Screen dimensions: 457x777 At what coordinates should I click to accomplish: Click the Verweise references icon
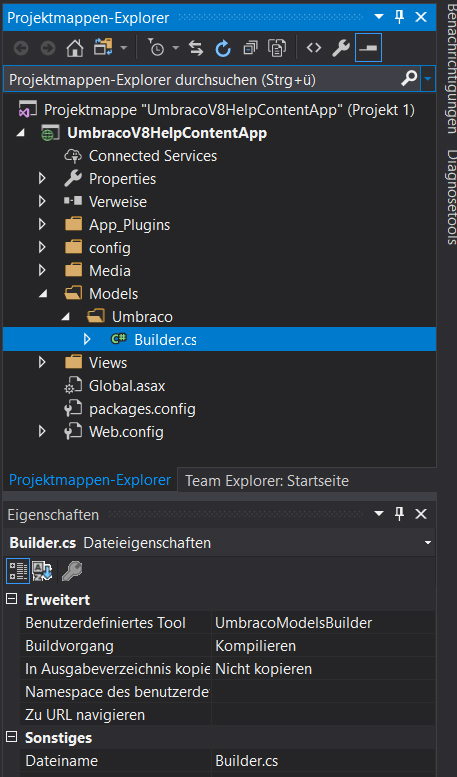tap(73, 202)
